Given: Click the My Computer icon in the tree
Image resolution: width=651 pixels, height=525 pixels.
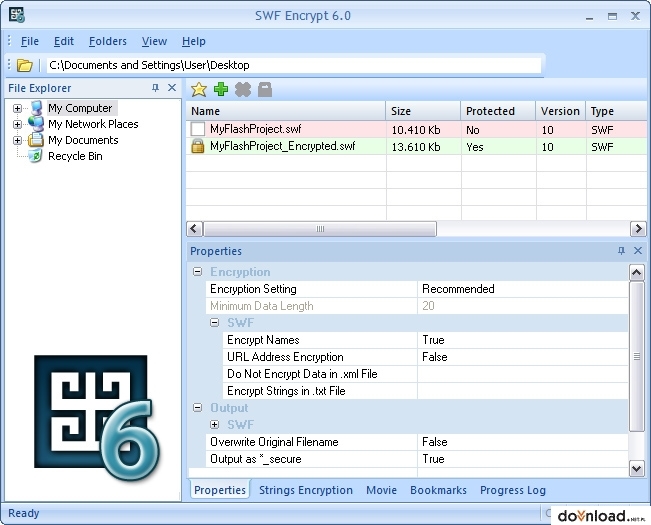Looking at the screenshot, I should tap(37, 108).
